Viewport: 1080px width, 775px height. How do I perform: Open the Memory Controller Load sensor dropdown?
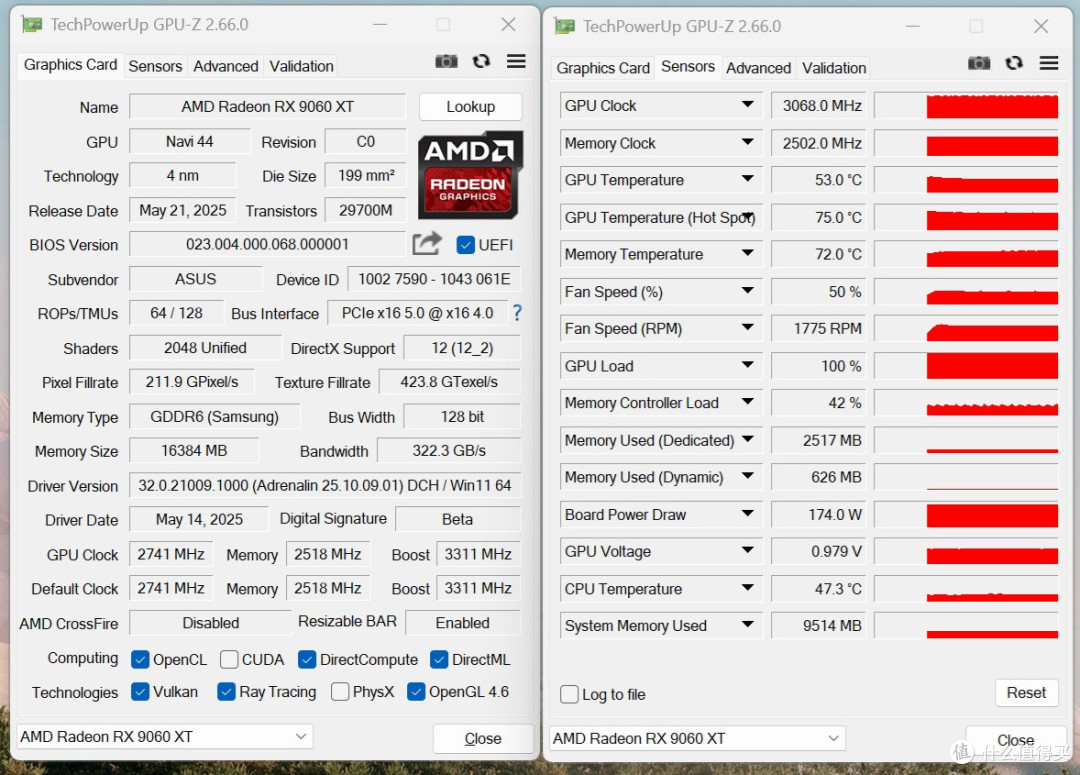pyautogui.click(x=747, y=402)
